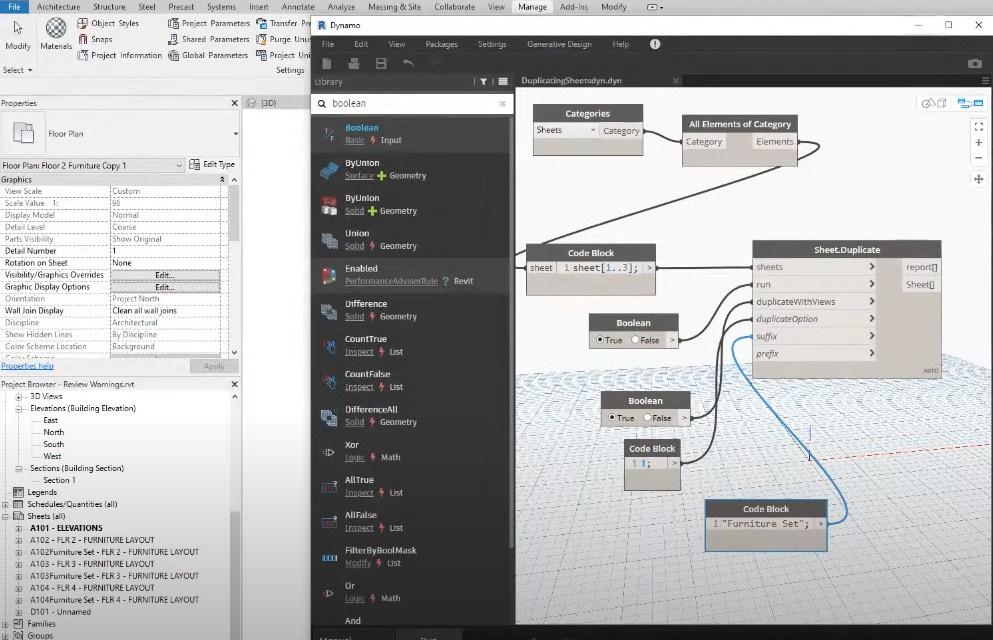
Task: Switch to the graph view toggle icon
Action: (970, 103)
